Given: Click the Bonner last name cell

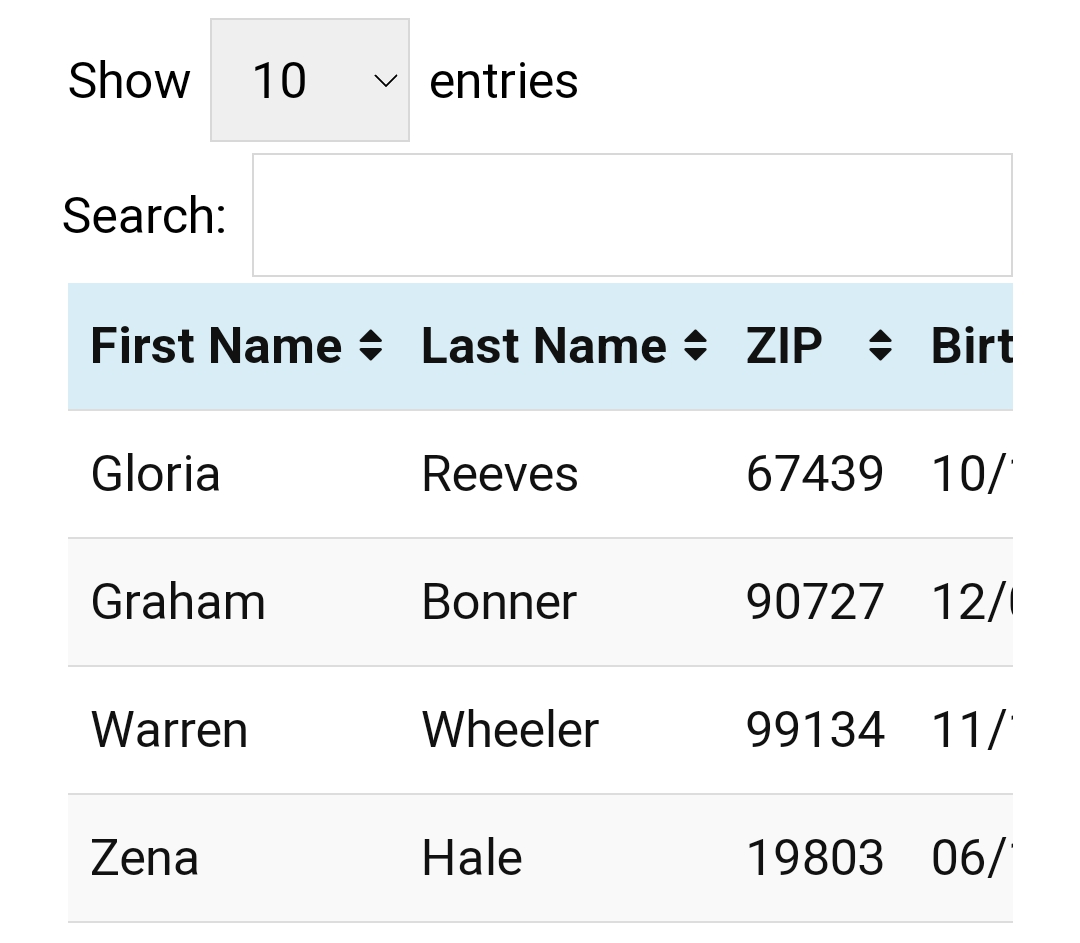Looking at the screenshot, I should tap(499, 602).
